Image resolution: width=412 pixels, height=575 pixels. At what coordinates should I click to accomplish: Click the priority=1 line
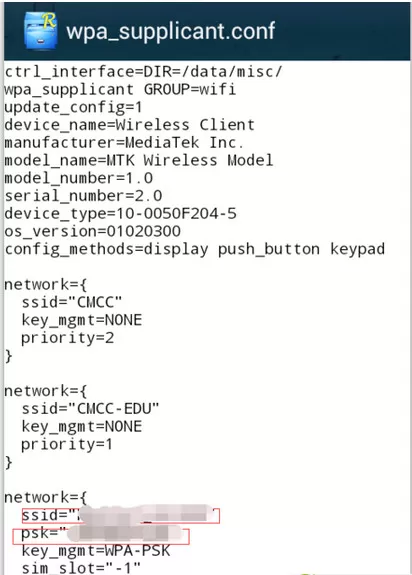point(67,444)
